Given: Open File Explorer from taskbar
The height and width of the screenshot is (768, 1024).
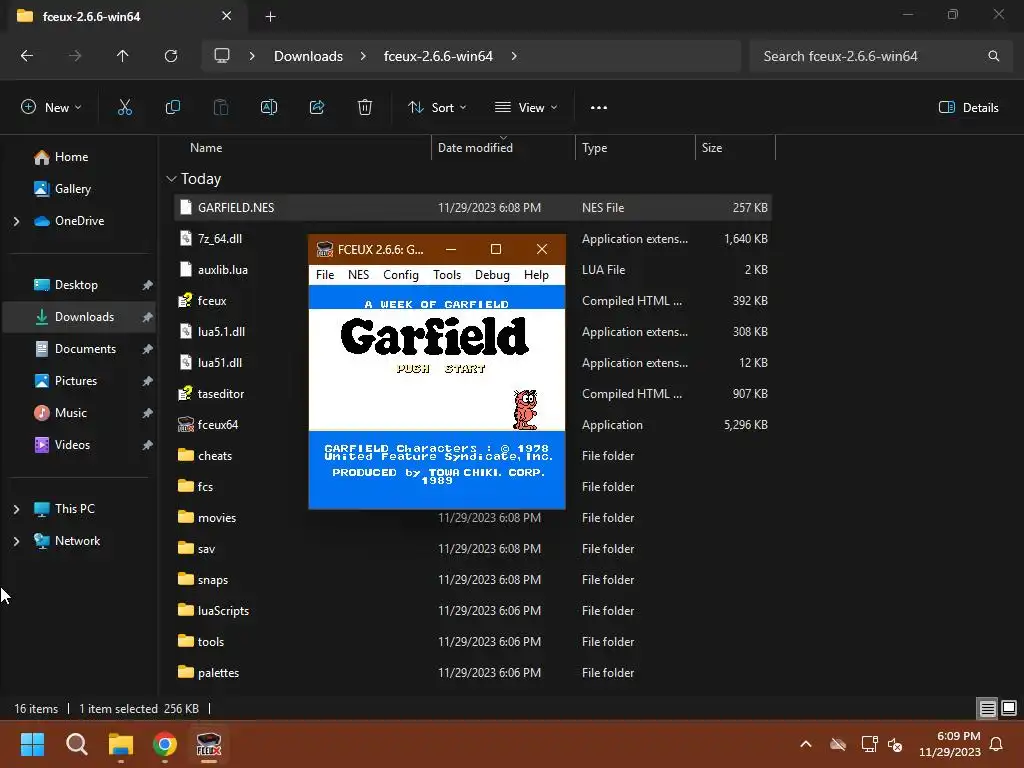Looking at the screenshot, I should click(121, 744).
